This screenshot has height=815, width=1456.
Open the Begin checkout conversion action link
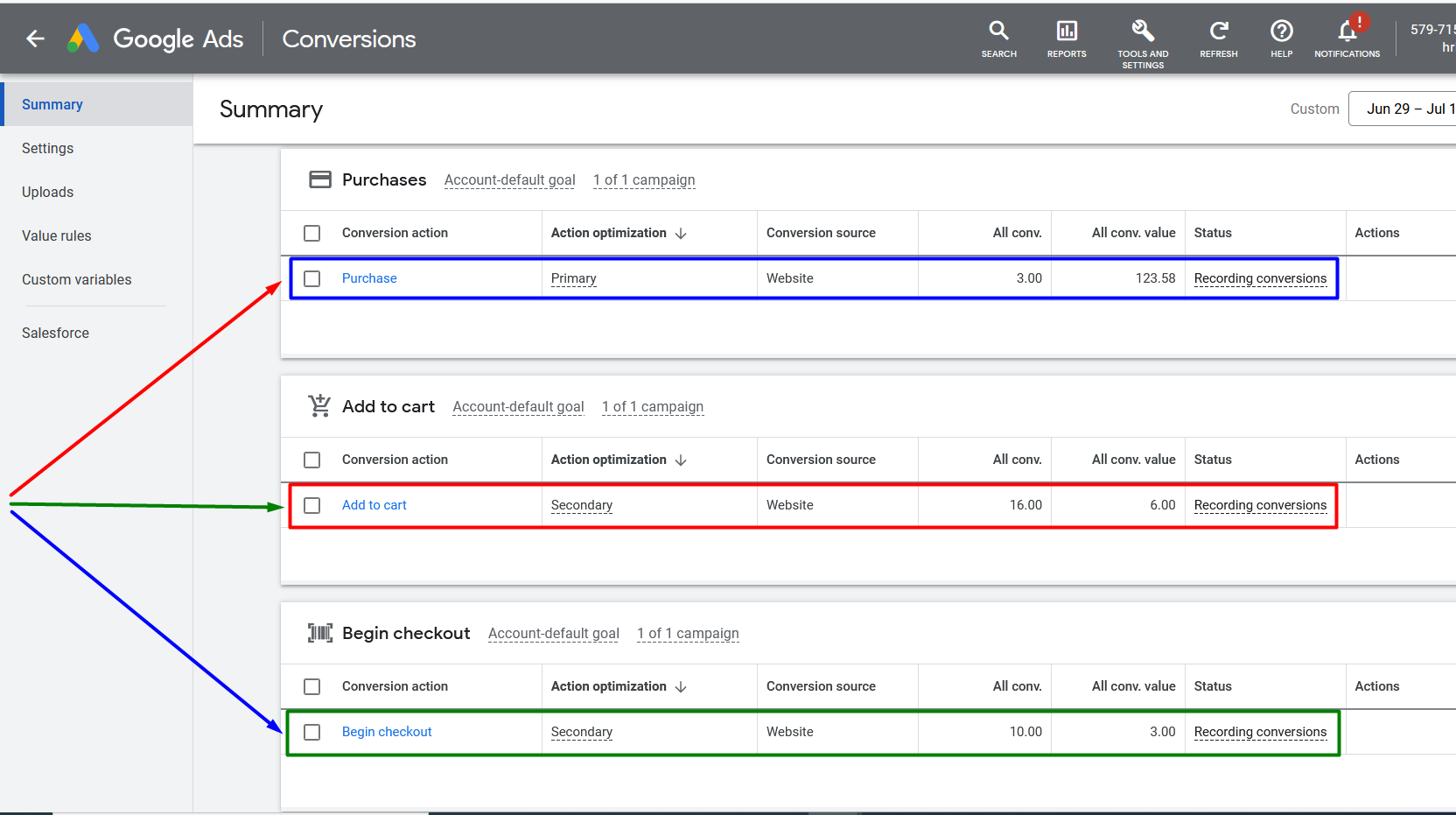(x=387, y=732)
